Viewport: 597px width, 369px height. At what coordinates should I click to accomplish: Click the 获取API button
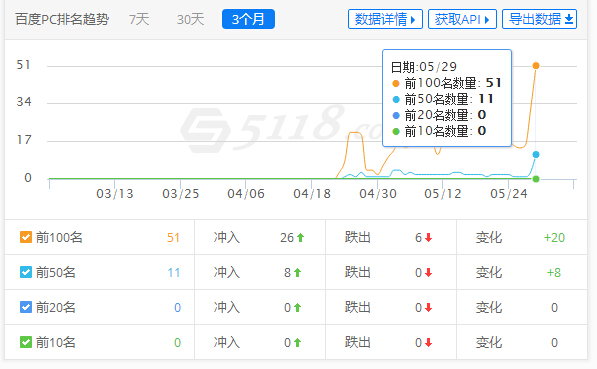coord(462,19)
